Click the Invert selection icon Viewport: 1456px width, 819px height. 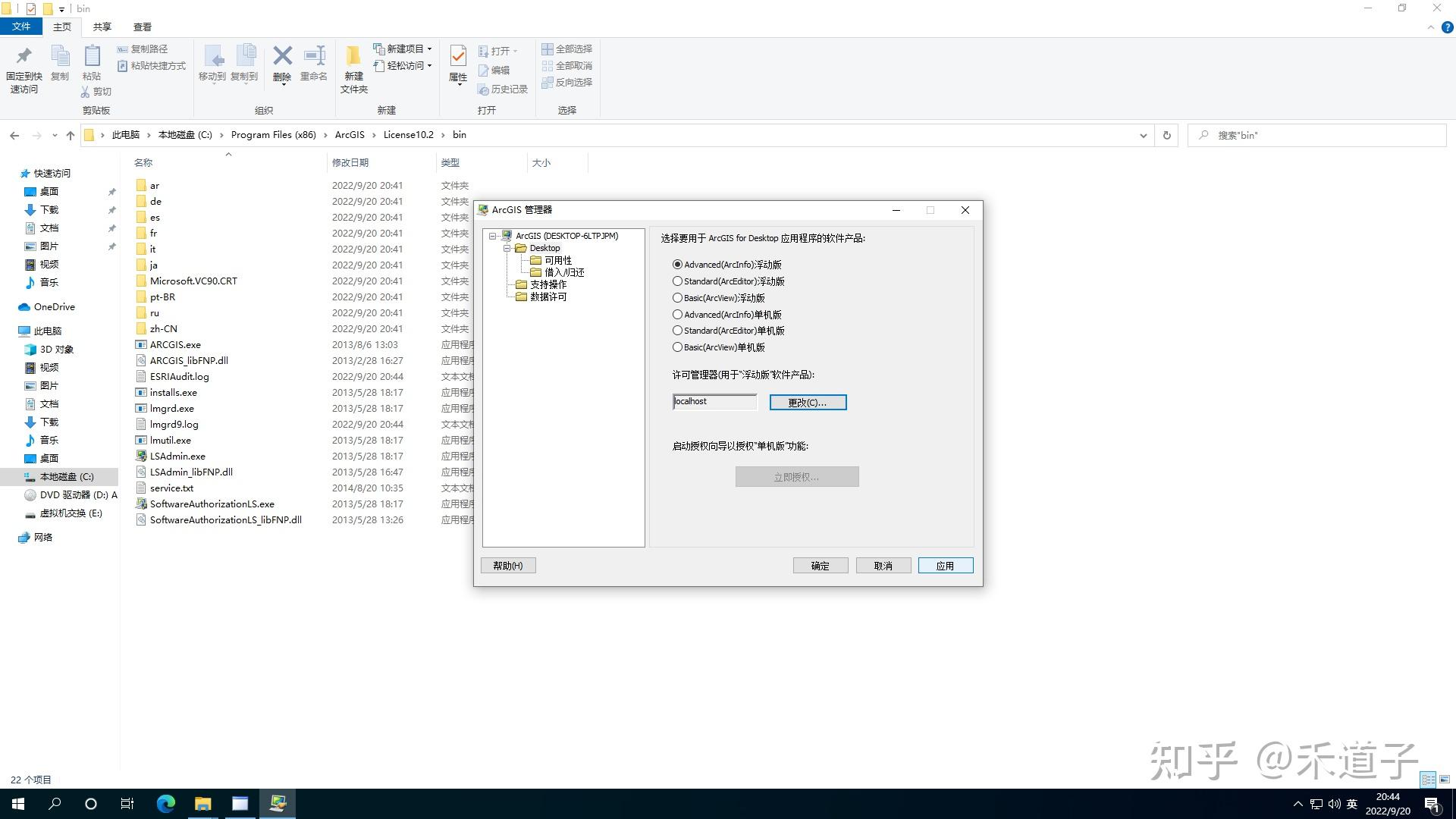coord(547,82)
